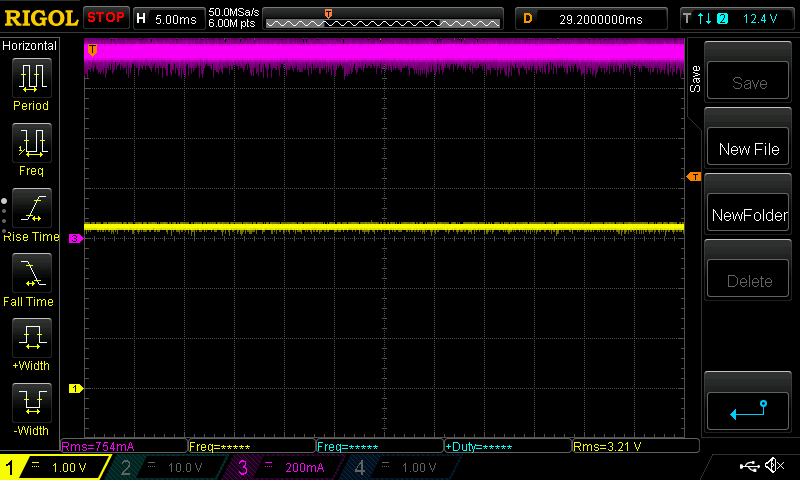Select the Rise Time measurement icon
Image resolution: width=800 pixels, height=480 pixels.
coord(31,208)
